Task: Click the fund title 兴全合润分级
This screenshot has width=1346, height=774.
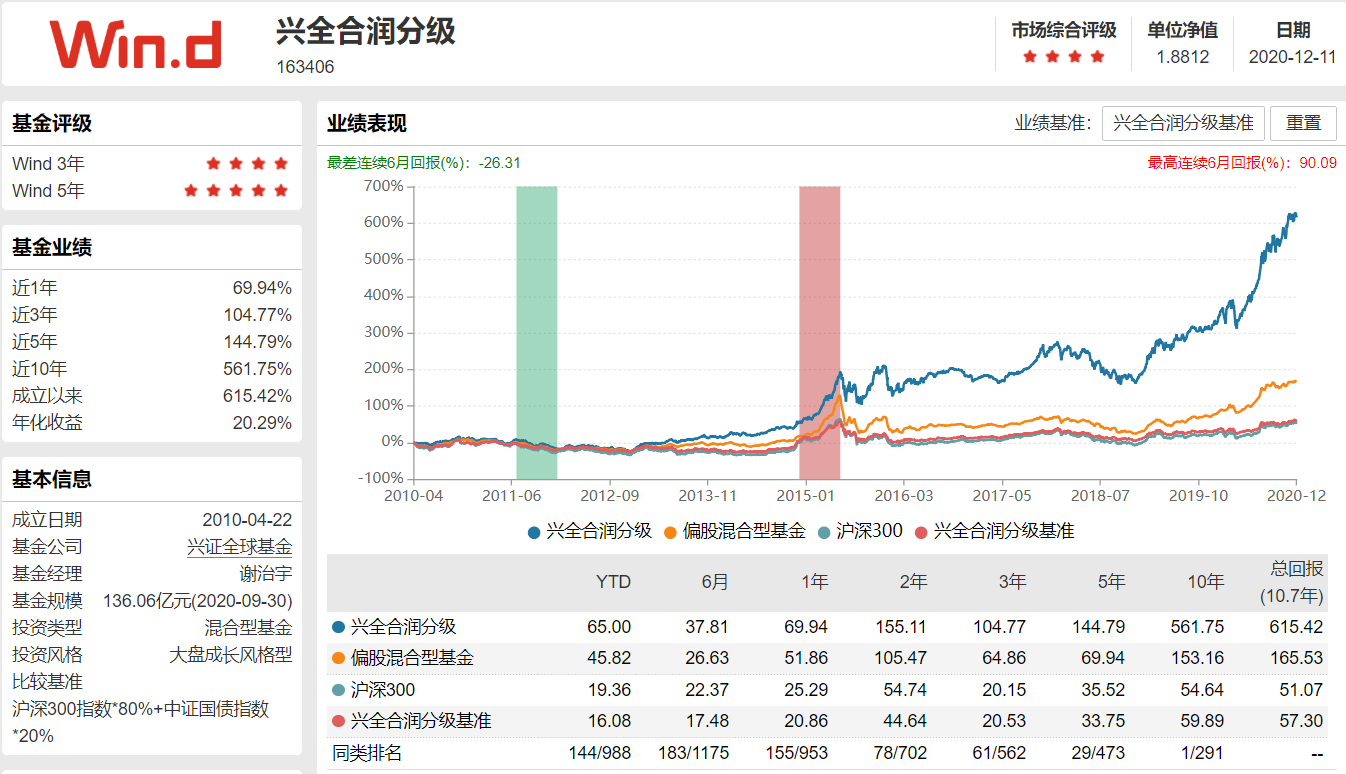Action: 366,31
